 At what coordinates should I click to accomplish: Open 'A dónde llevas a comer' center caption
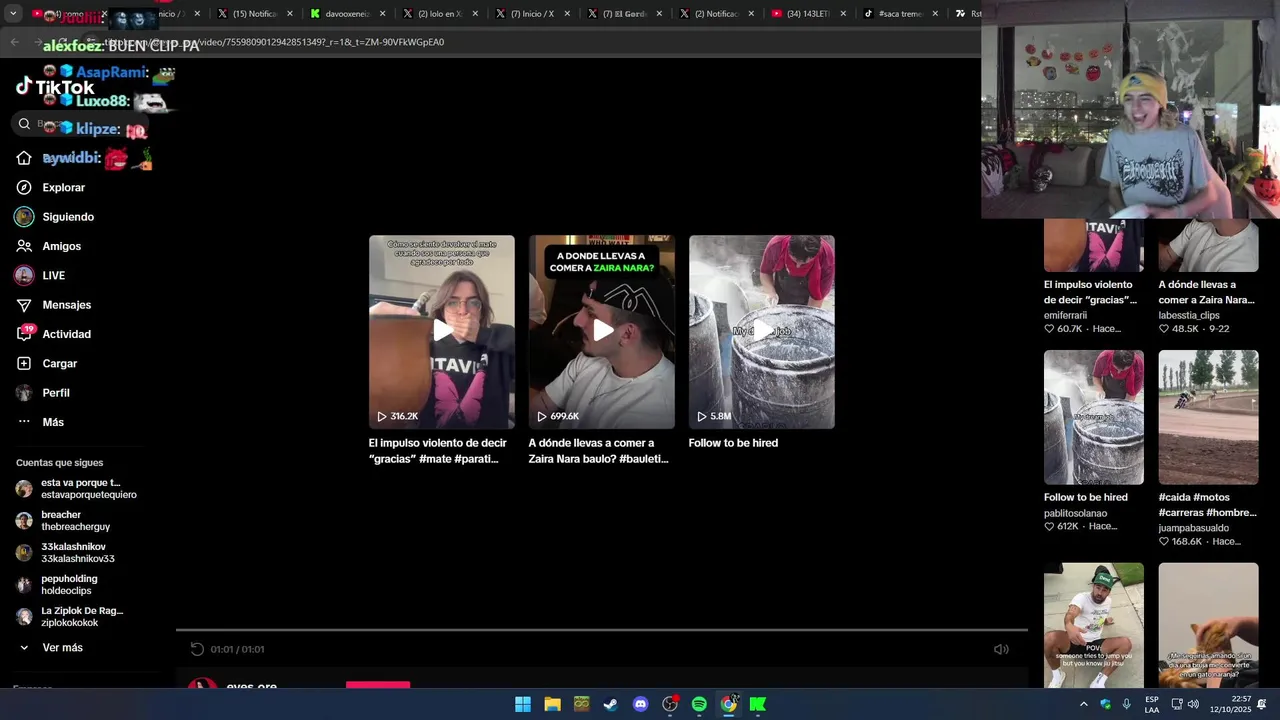pyautogui.click(x=598, y=450)
